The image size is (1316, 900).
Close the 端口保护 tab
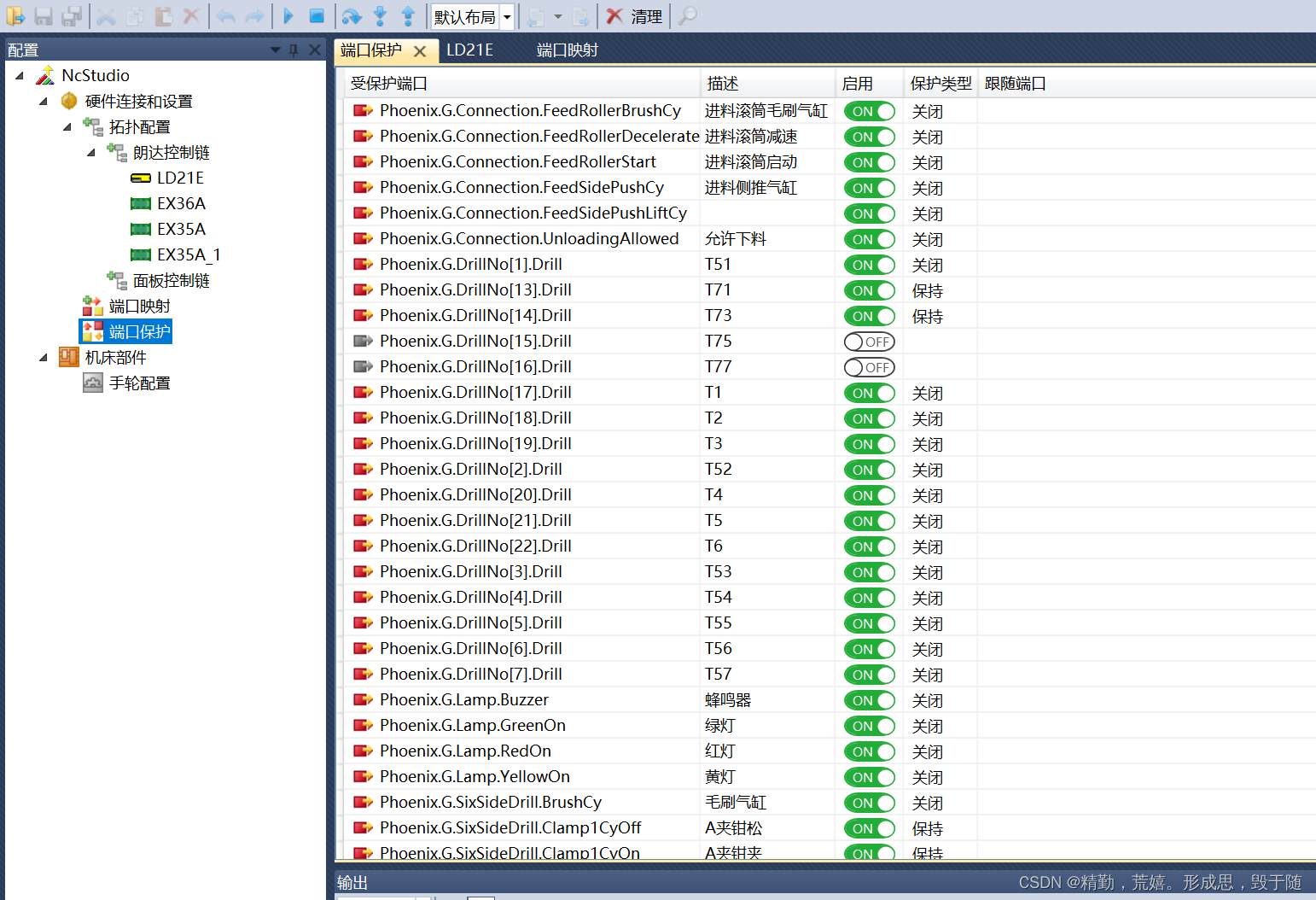420,51
